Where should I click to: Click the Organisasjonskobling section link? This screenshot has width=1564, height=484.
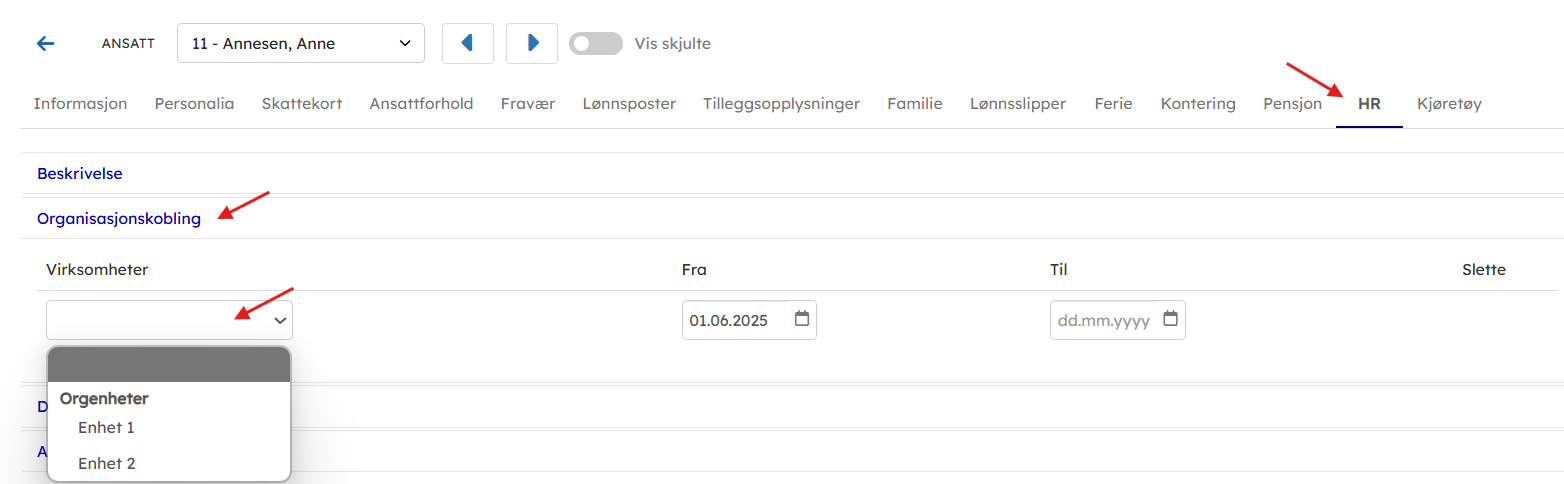click(x=119, y=218)
